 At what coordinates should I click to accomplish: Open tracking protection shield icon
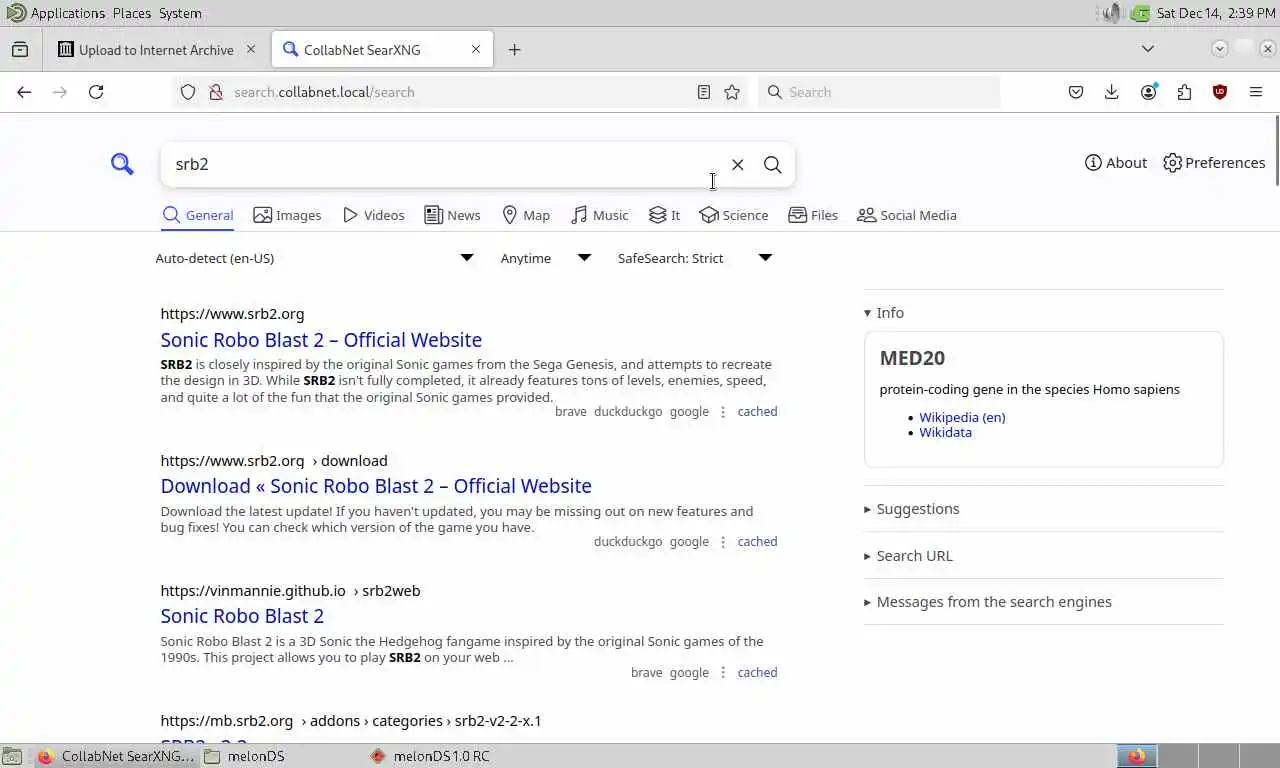point(188,92)
